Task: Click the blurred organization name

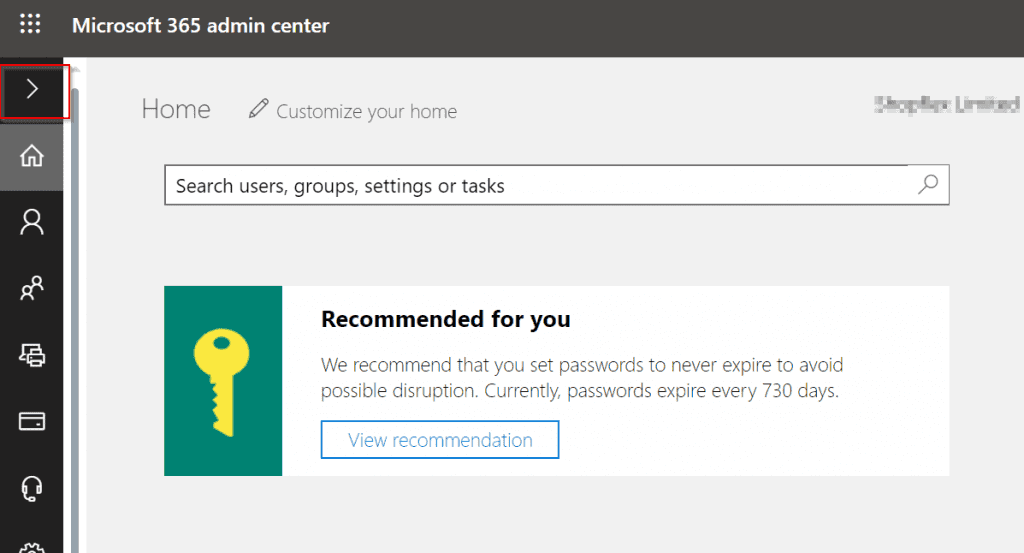Action: (947, 104)
